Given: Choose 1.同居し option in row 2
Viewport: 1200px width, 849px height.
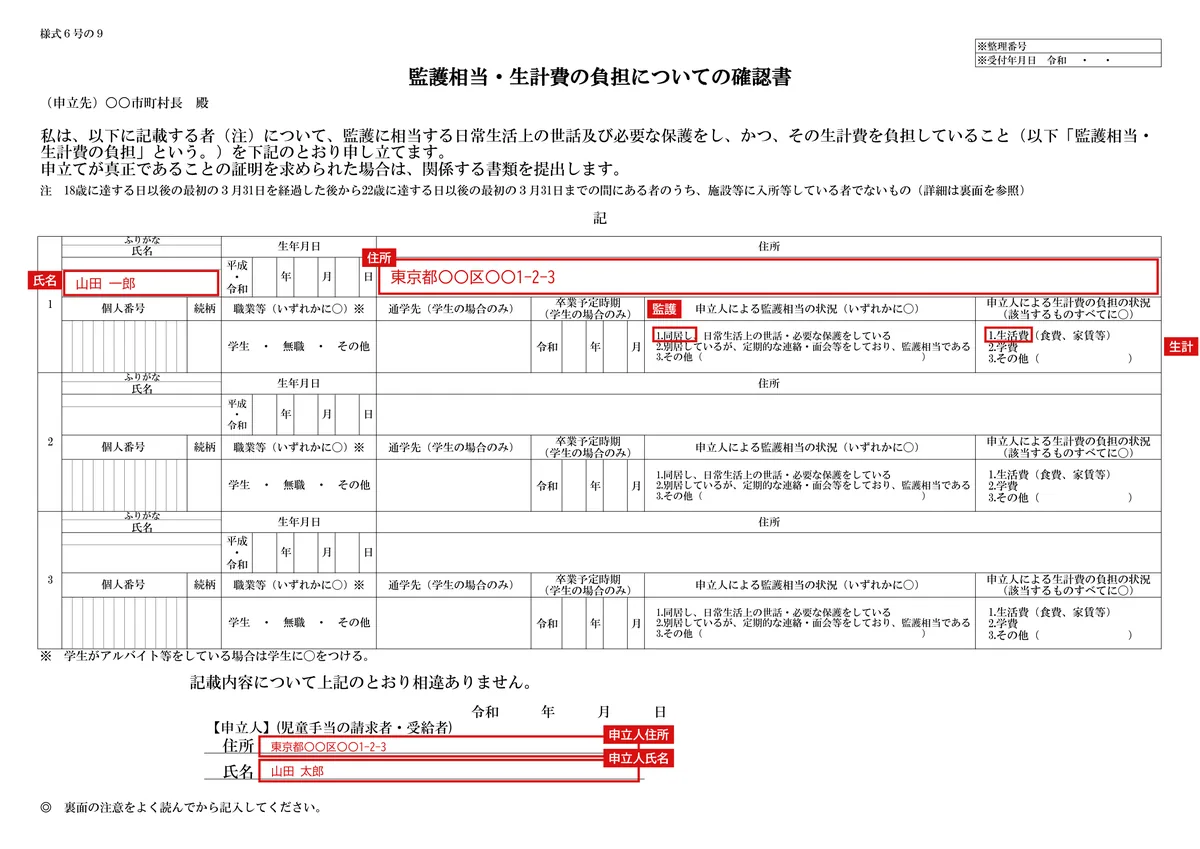Looking at the screenshot, I should 773,475.
